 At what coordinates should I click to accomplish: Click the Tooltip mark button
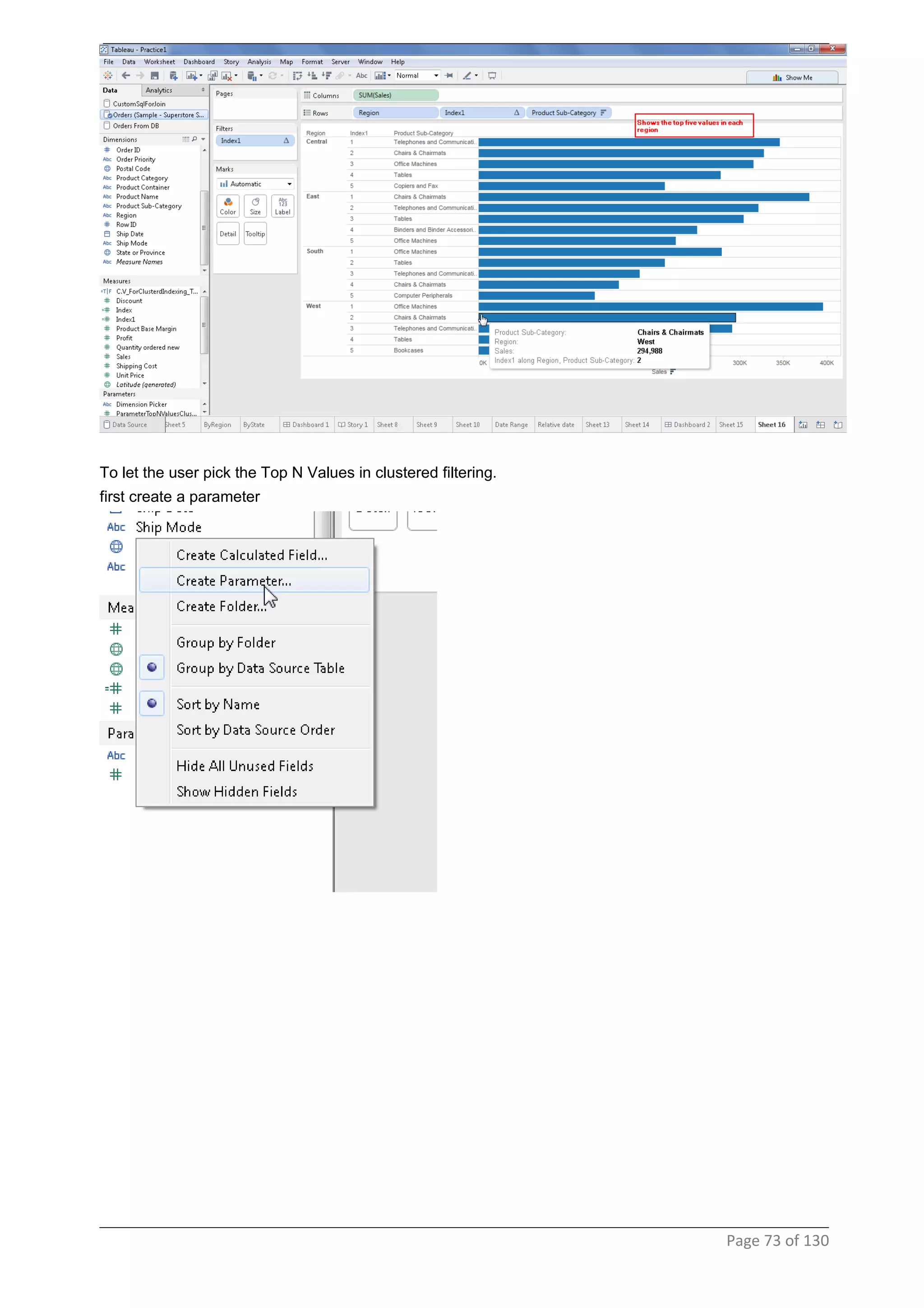255,234
